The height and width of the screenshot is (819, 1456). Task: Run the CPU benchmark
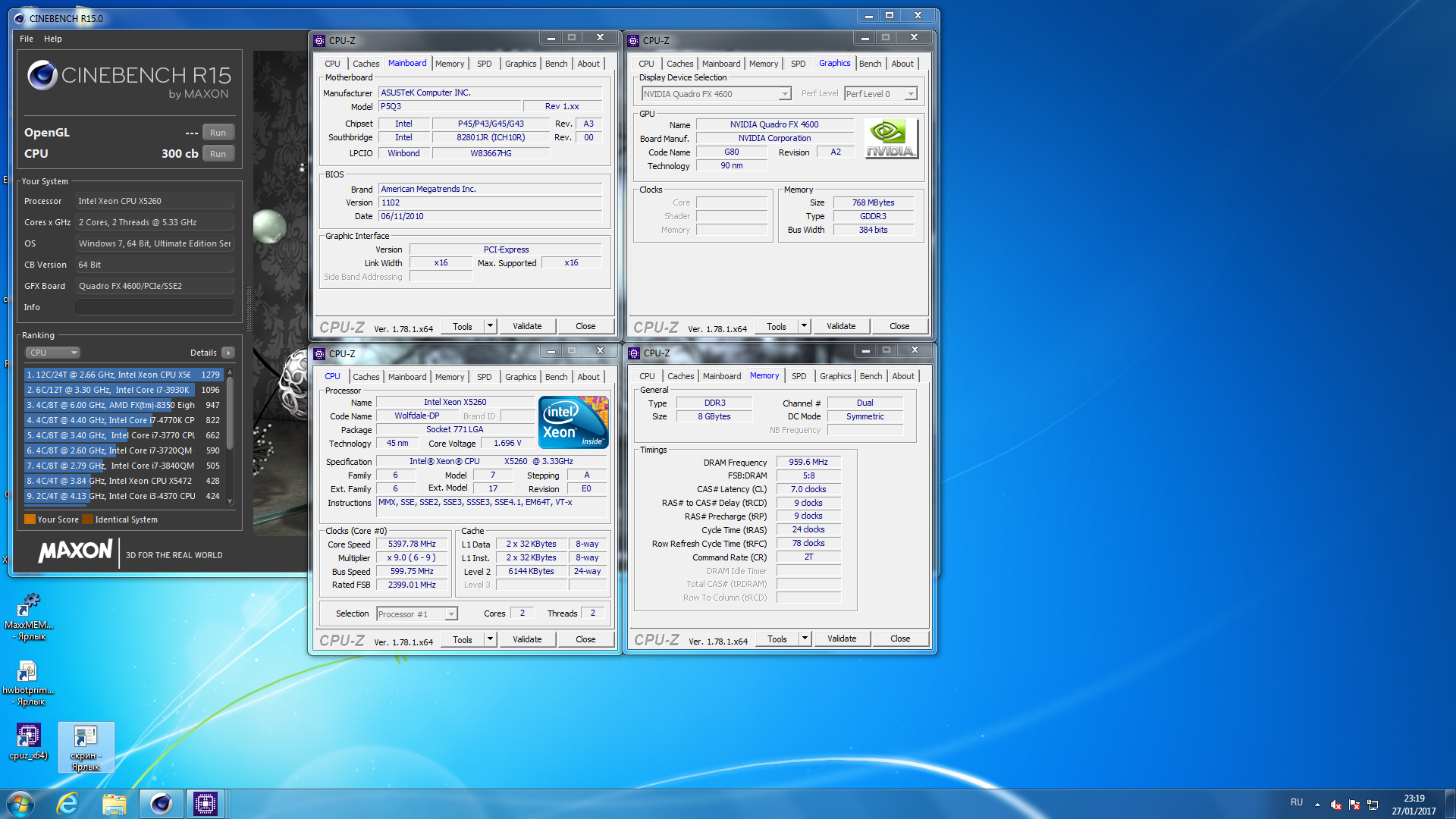(x=218, y=154)
